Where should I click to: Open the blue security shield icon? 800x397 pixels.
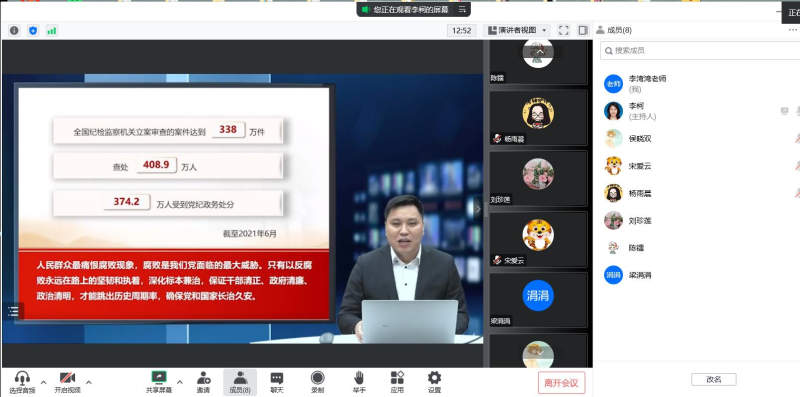tap(33, 31)
